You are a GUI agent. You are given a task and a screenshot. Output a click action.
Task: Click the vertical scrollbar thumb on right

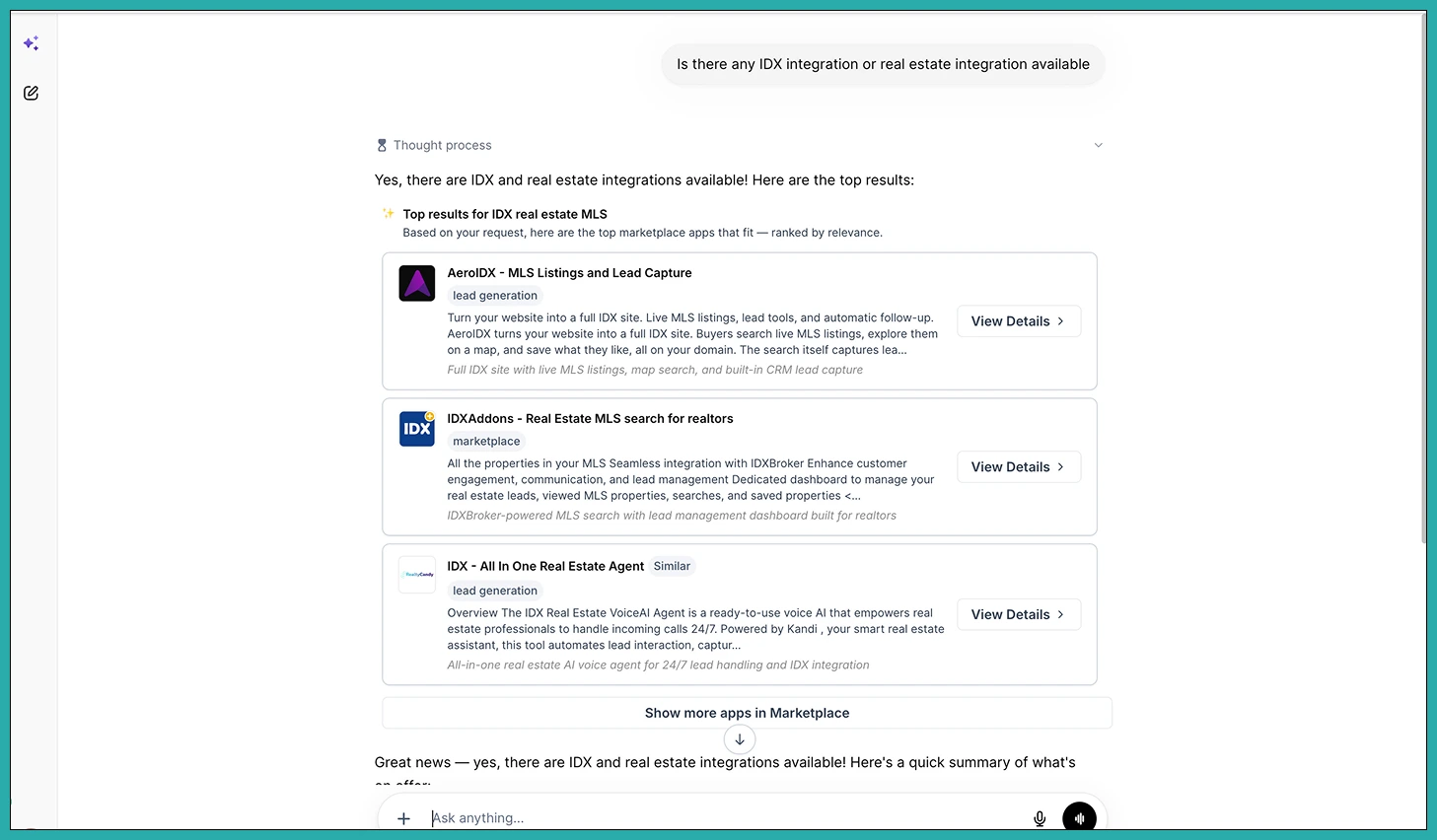click(1423, 276)
